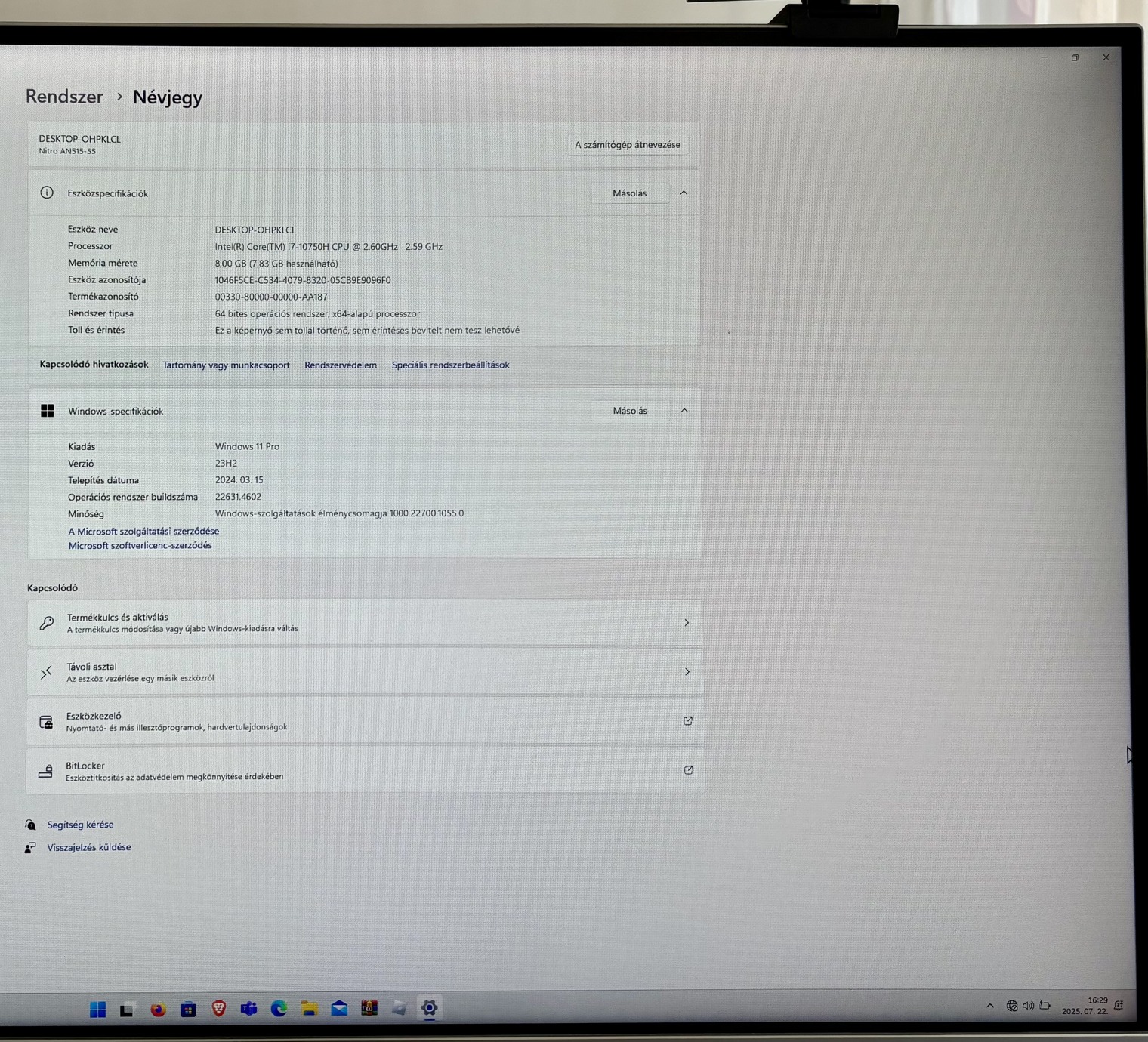Image resolution: width=1148 pixels, height=1042 pixels.
Task: Open Microsoft Store from the taskbar
Action: pos(188,1009)
